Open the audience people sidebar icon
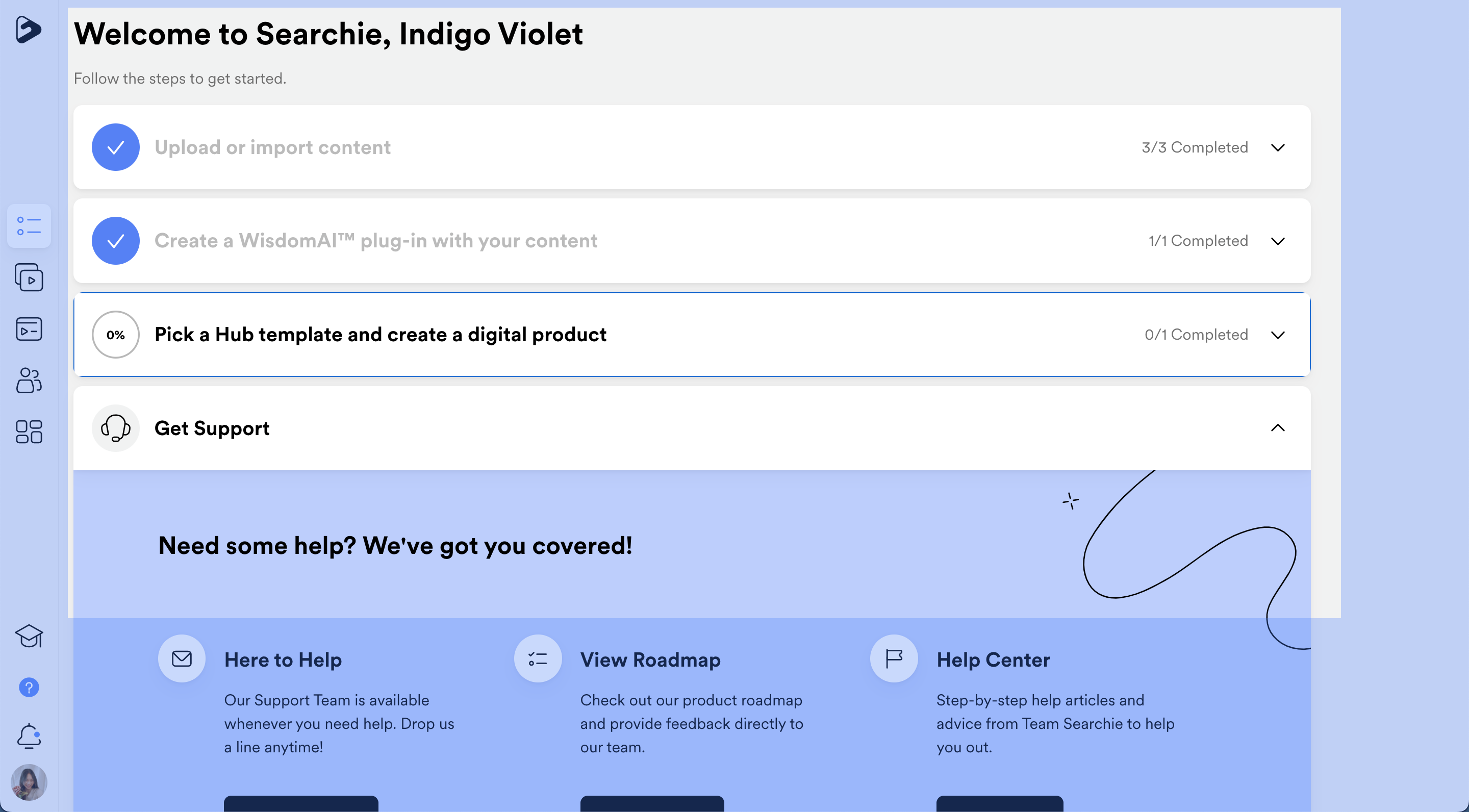 tap(29, 380)
